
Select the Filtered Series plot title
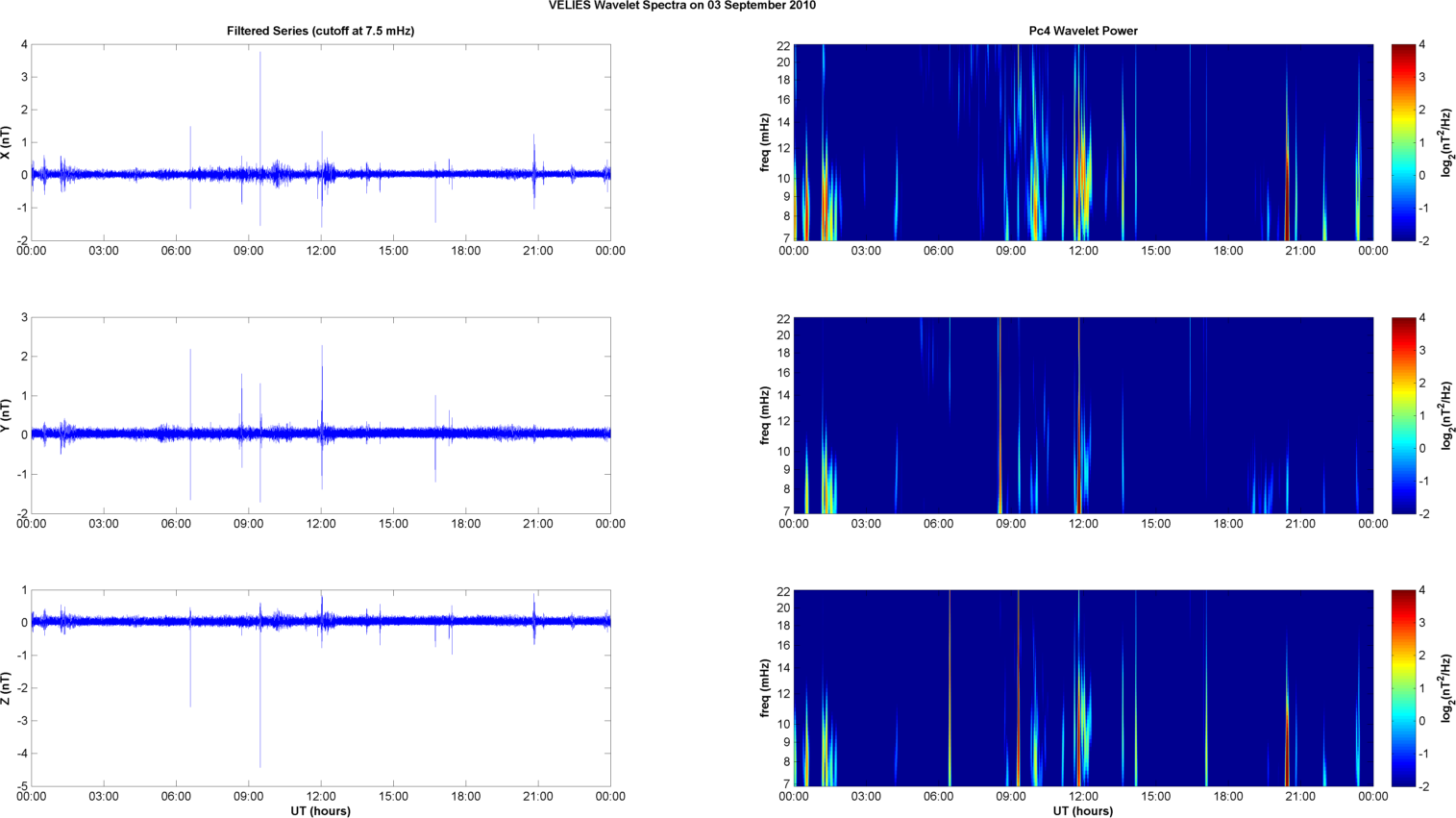click(320, 31)
